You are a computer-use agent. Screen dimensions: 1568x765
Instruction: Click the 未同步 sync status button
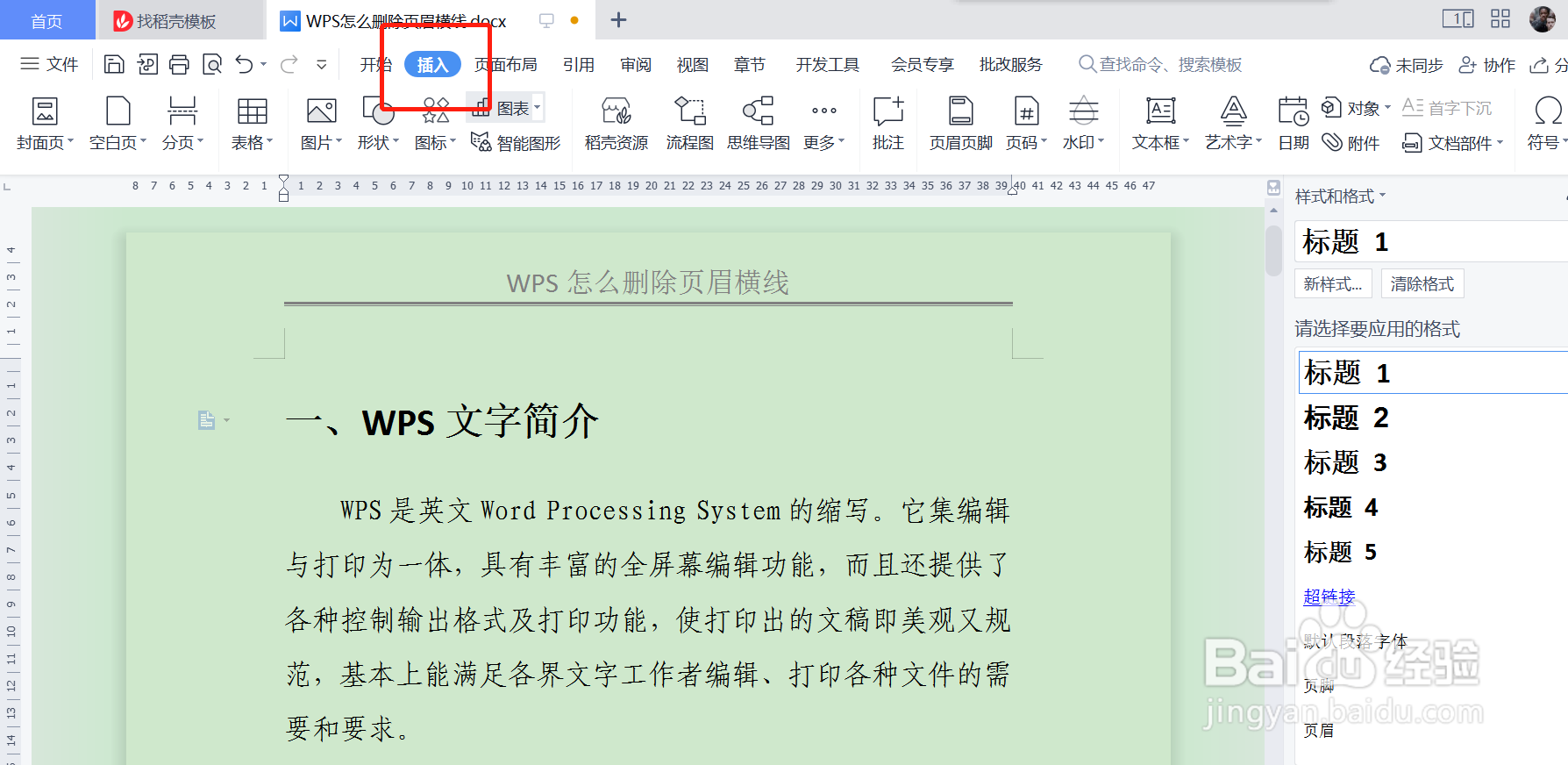pos(1407,65)
